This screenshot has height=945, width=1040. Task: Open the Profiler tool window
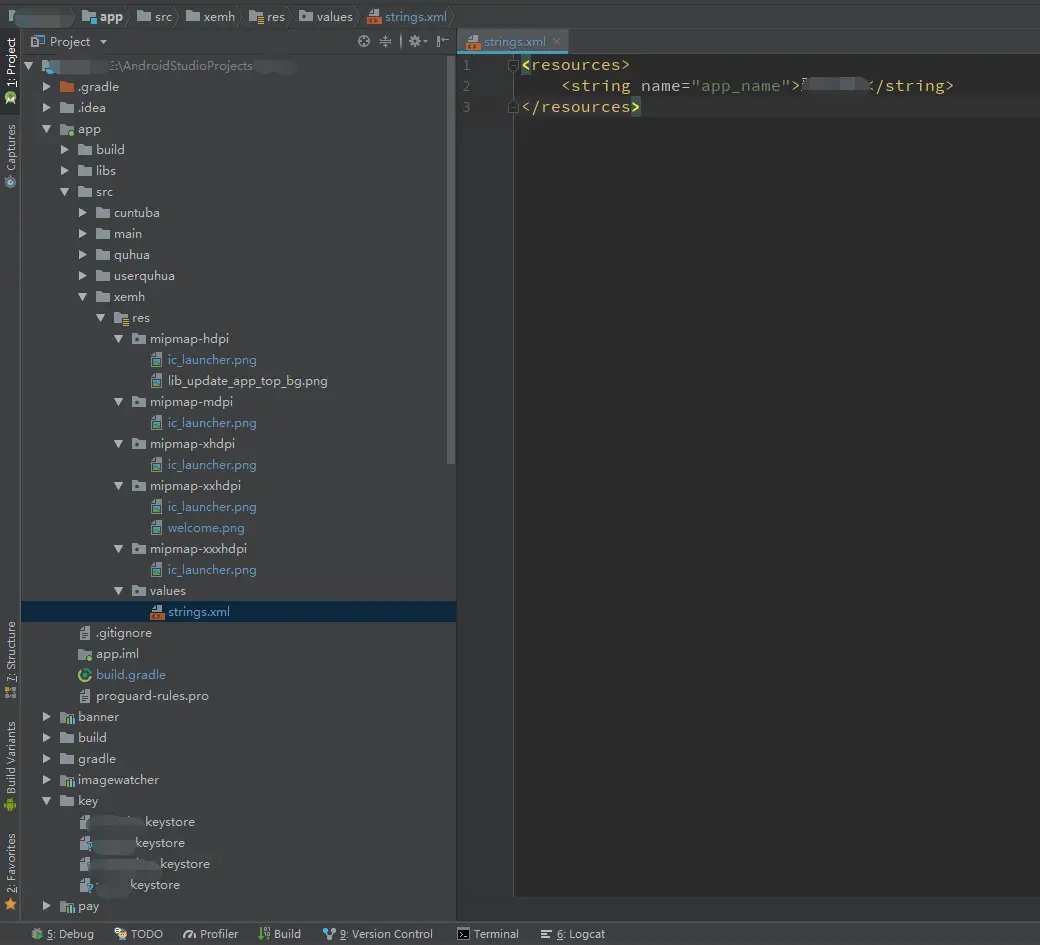(x=210, y=934)
